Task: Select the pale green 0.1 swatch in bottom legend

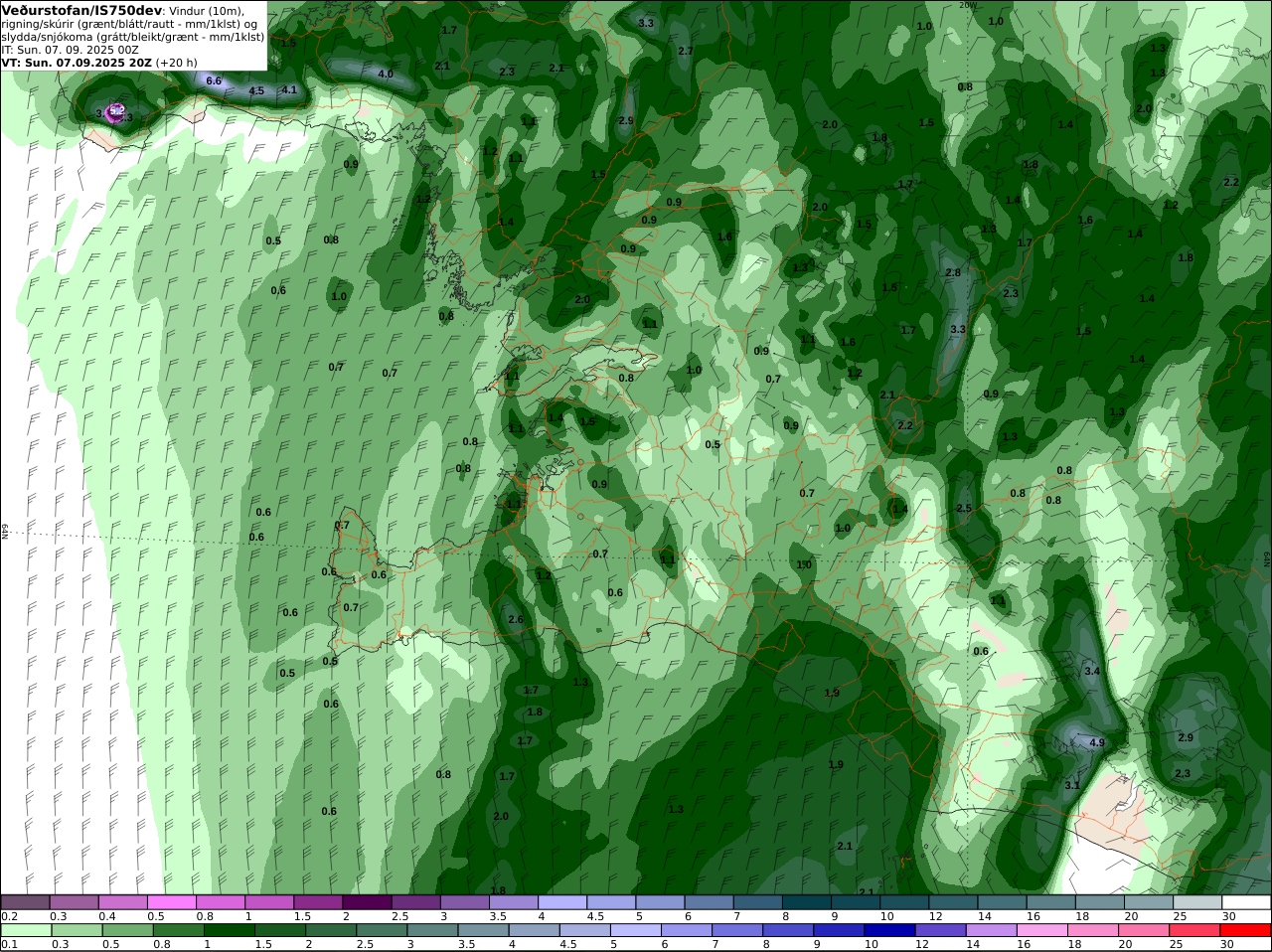Action: [26, 930]
